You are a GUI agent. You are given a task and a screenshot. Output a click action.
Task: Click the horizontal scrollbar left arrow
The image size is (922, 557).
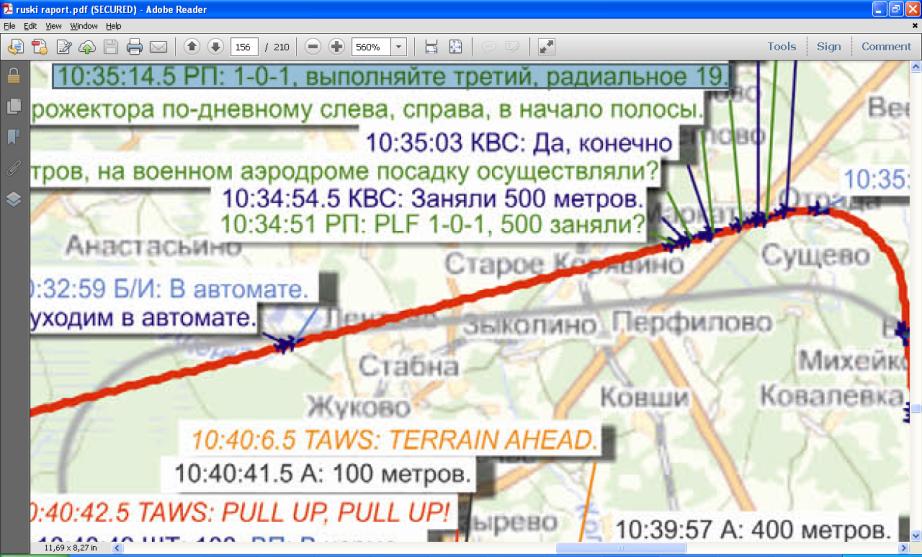pyautogui.click(x=117, y=548)
